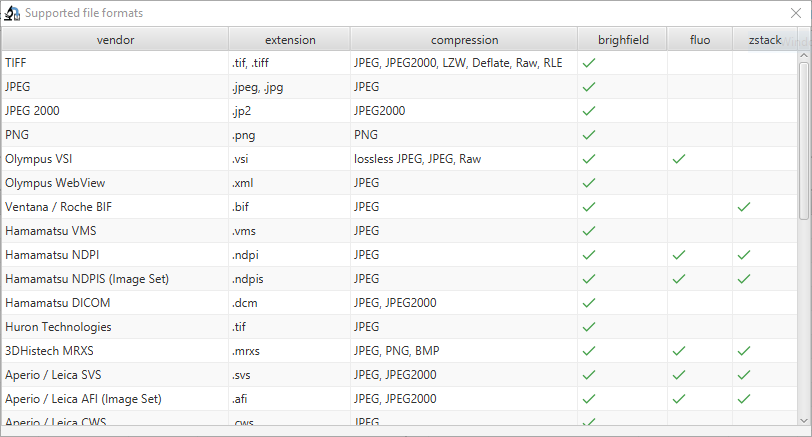Click the zstack checkmark for Ventana / Roche BIF
The height and width of the screenshot is (437, 812).
coord(743,207)
